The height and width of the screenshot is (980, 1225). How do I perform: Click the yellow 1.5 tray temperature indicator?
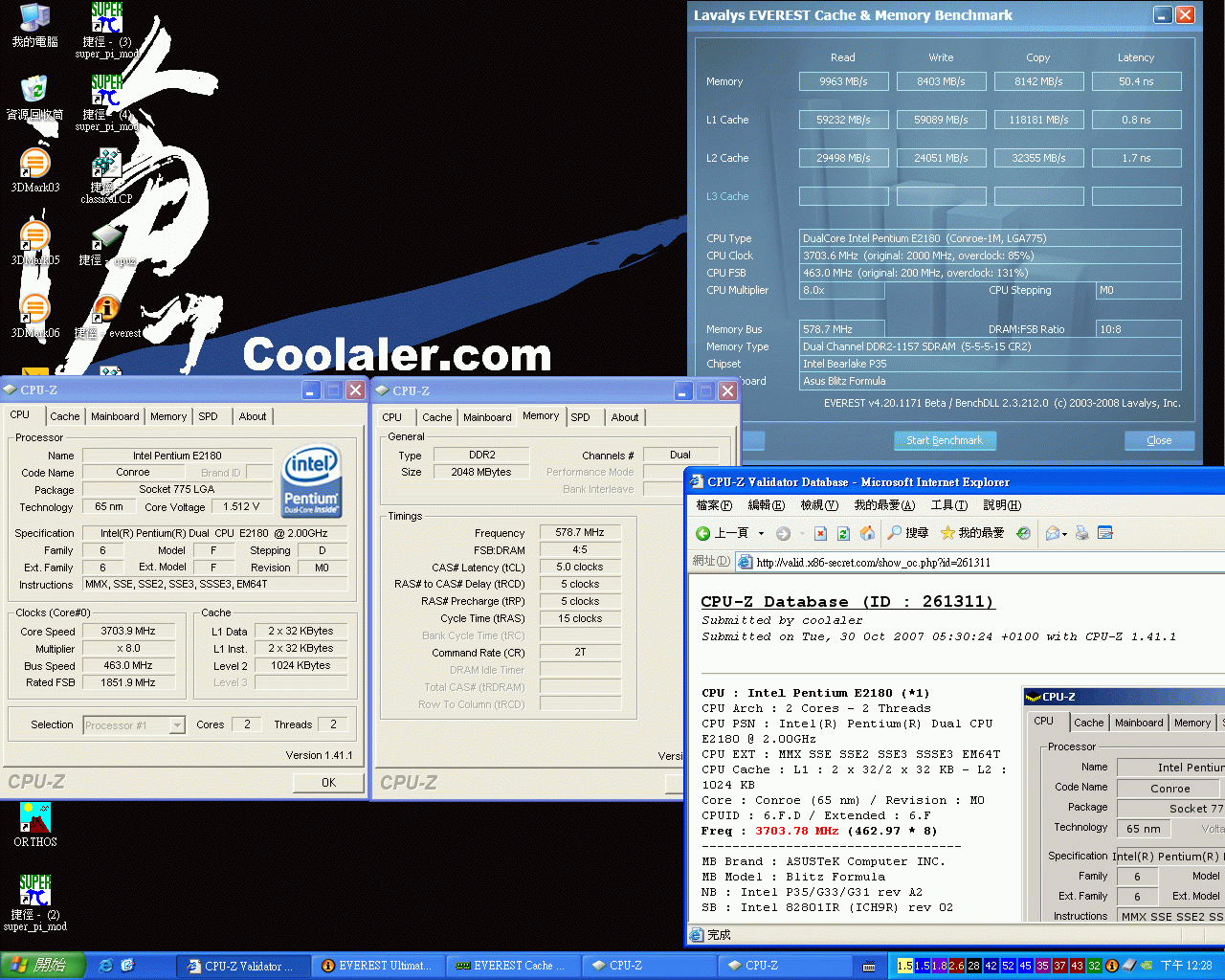[x=904, y=966]
